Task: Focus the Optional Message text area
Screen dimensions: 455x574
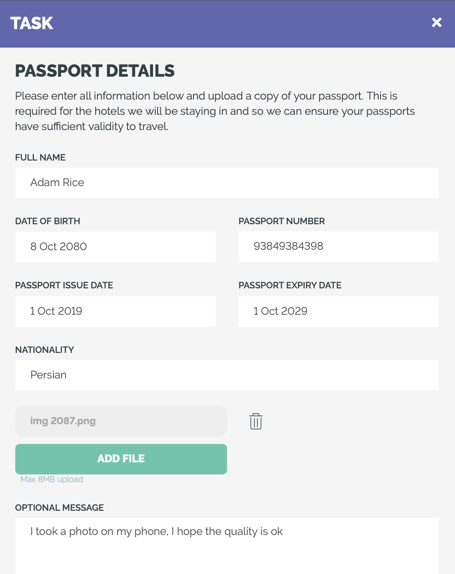Action: click(x=227, y=546)
